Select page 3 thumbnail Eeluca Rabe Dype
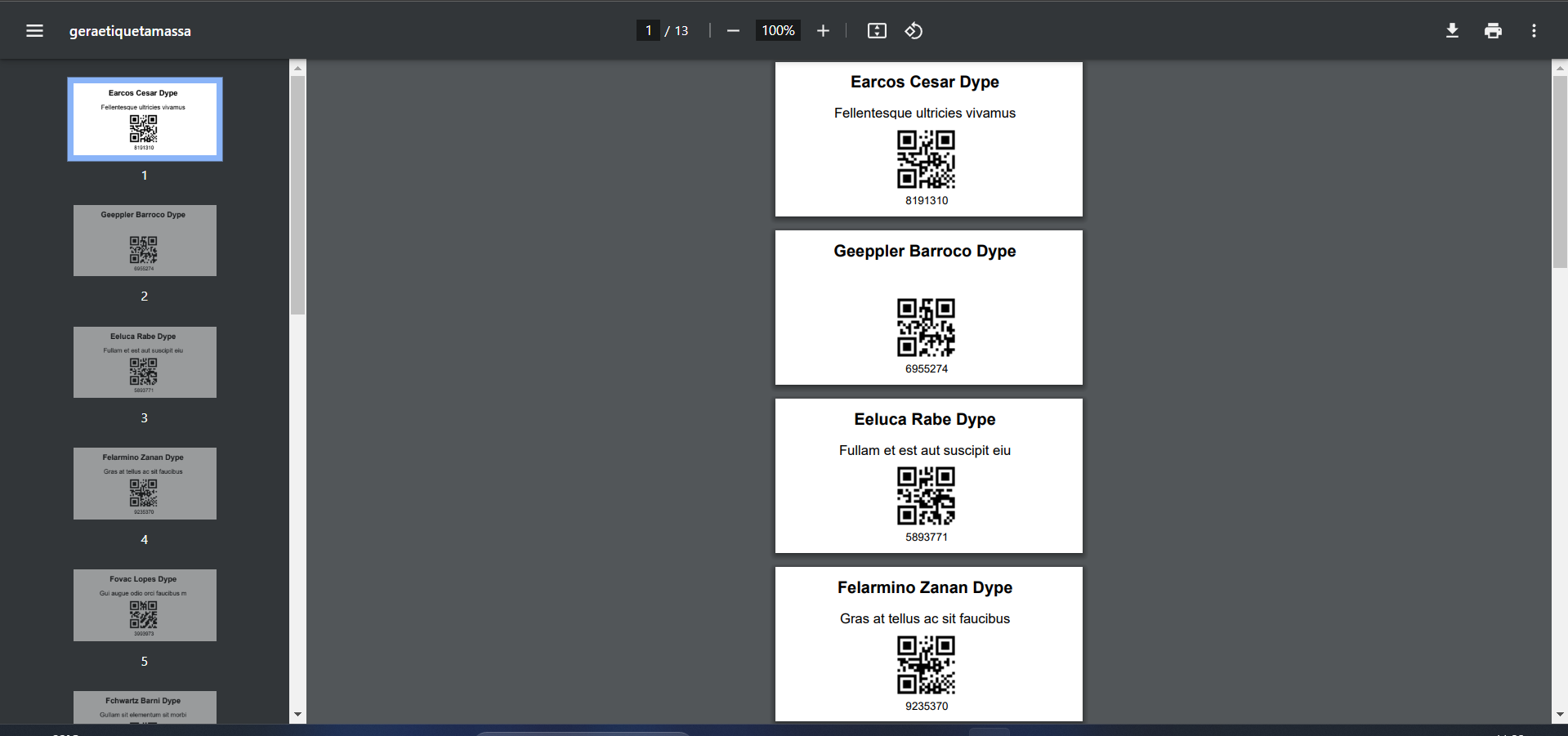 pos(145,362)
